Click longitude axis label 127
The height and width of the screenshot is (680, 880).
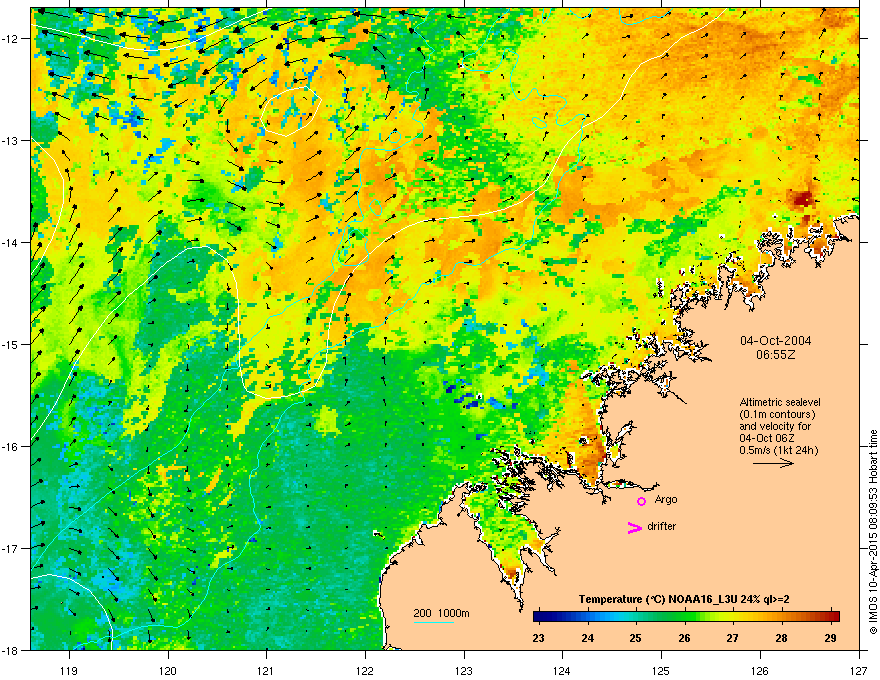tap(859, 670)
